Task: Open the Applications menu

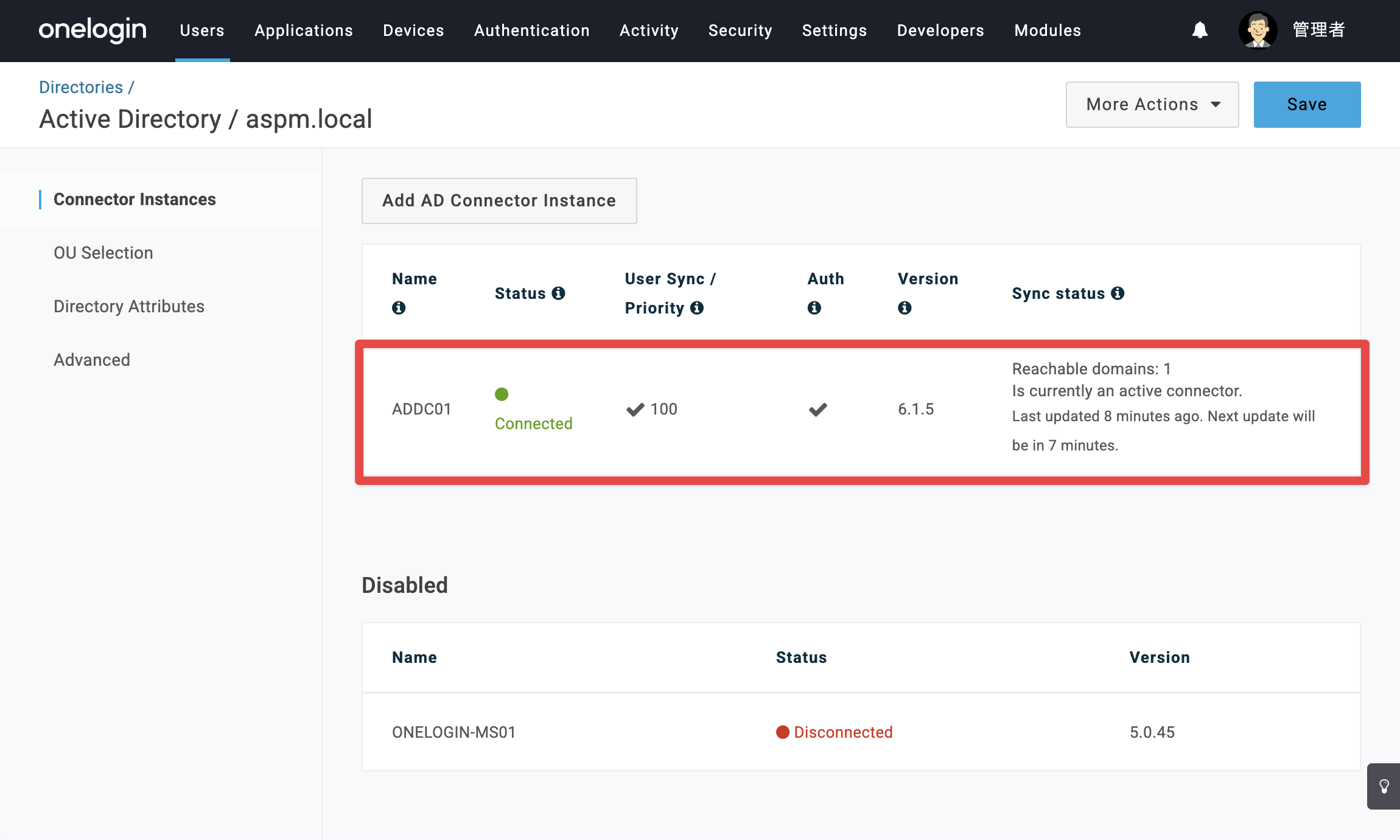Action: (x=304, y=30)
